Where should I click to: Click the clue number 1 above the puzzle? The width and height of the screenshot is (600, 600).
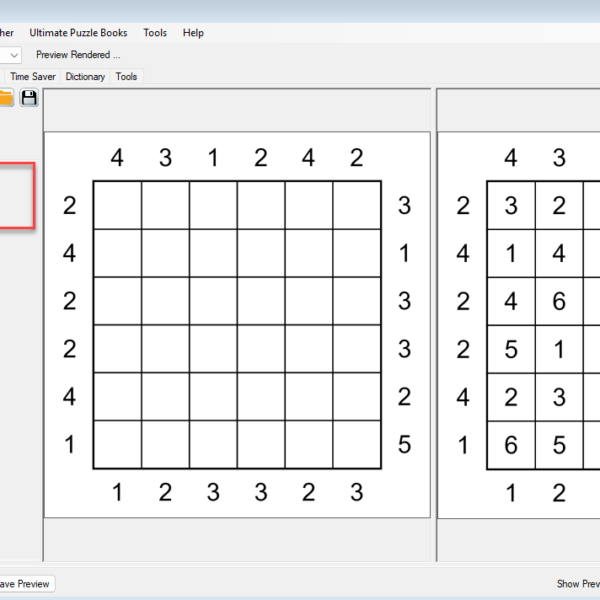coord(213,158)
